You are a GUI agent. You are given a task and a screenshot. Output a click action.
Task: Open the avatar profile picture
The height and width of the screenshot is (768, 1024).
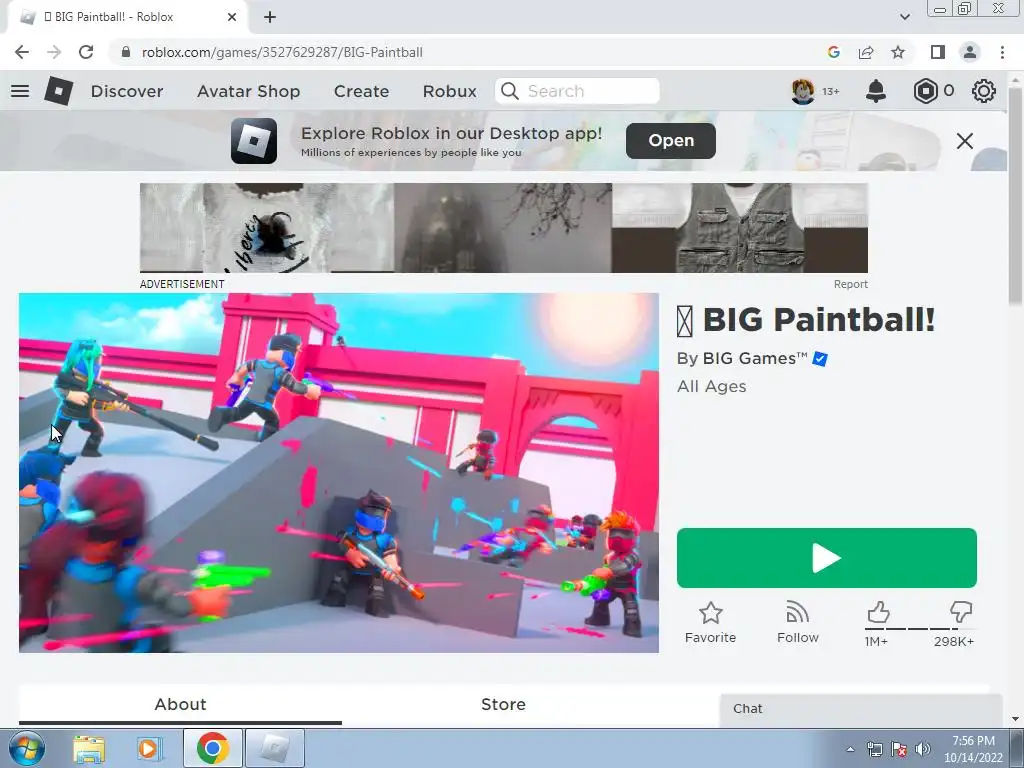803,91
